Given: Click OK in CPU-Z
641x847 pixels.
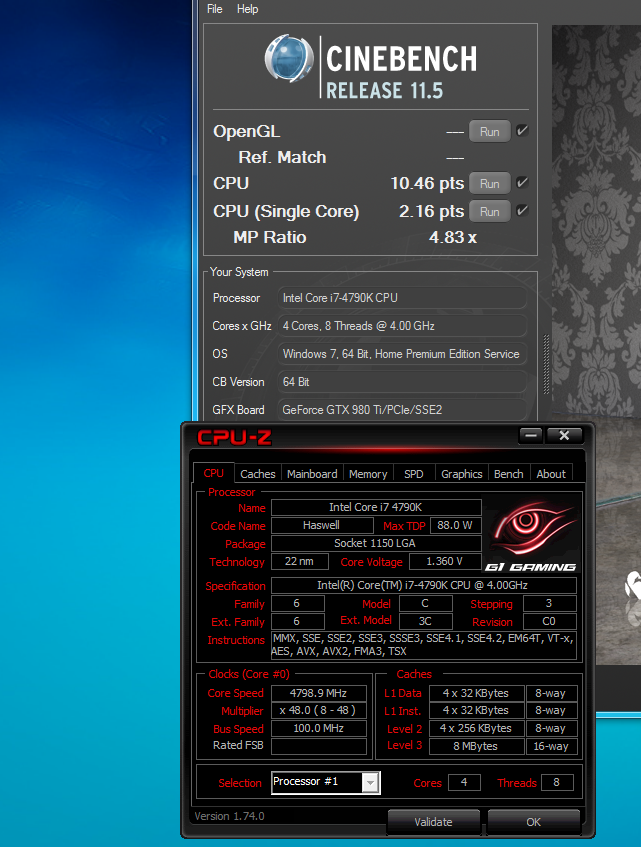Looking at the screenshot, I should 534,822.
